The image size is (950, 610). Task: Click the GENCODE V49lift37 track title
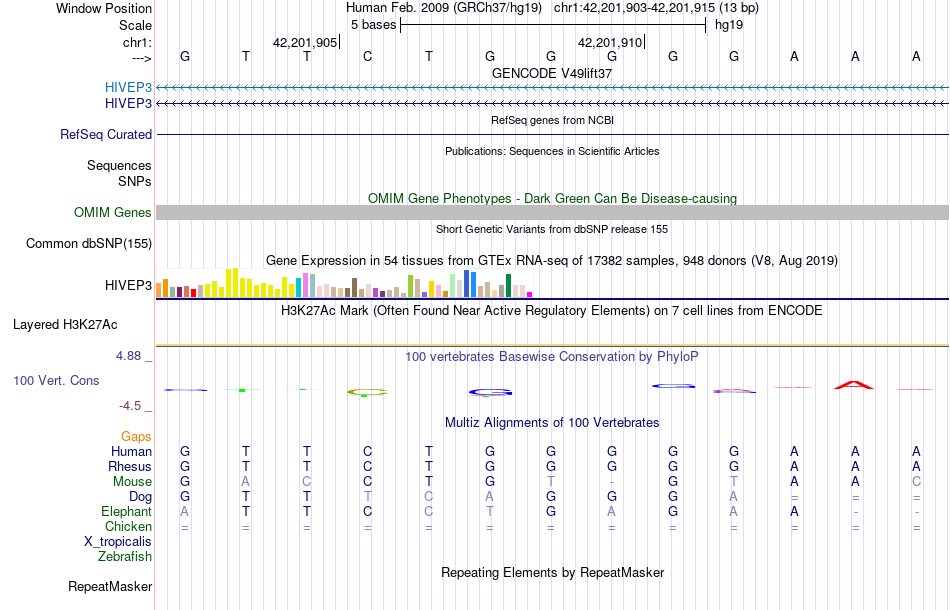click(x=552, y=73)
